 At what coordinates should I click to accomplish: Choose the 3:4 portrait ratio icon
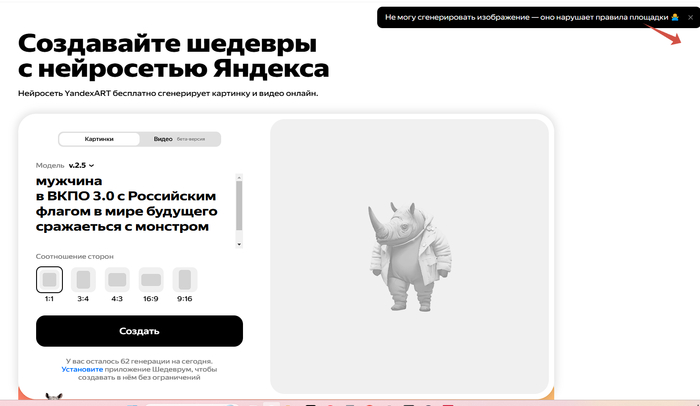(x=83, y=279)
